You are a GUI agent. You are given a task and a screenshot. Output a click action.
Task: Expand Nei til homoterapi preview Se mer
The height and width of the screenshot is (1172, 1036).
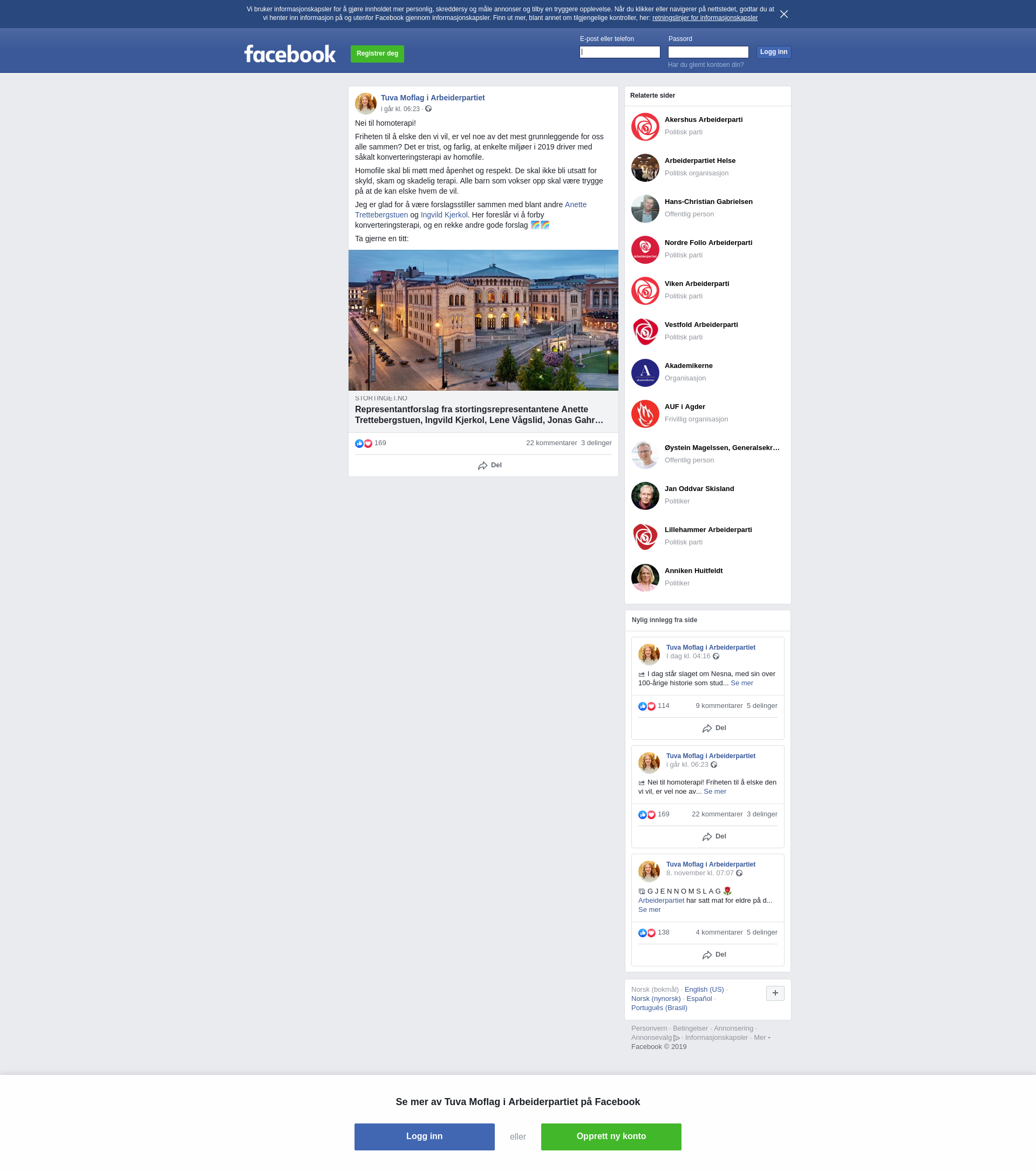tap(715, 791)
